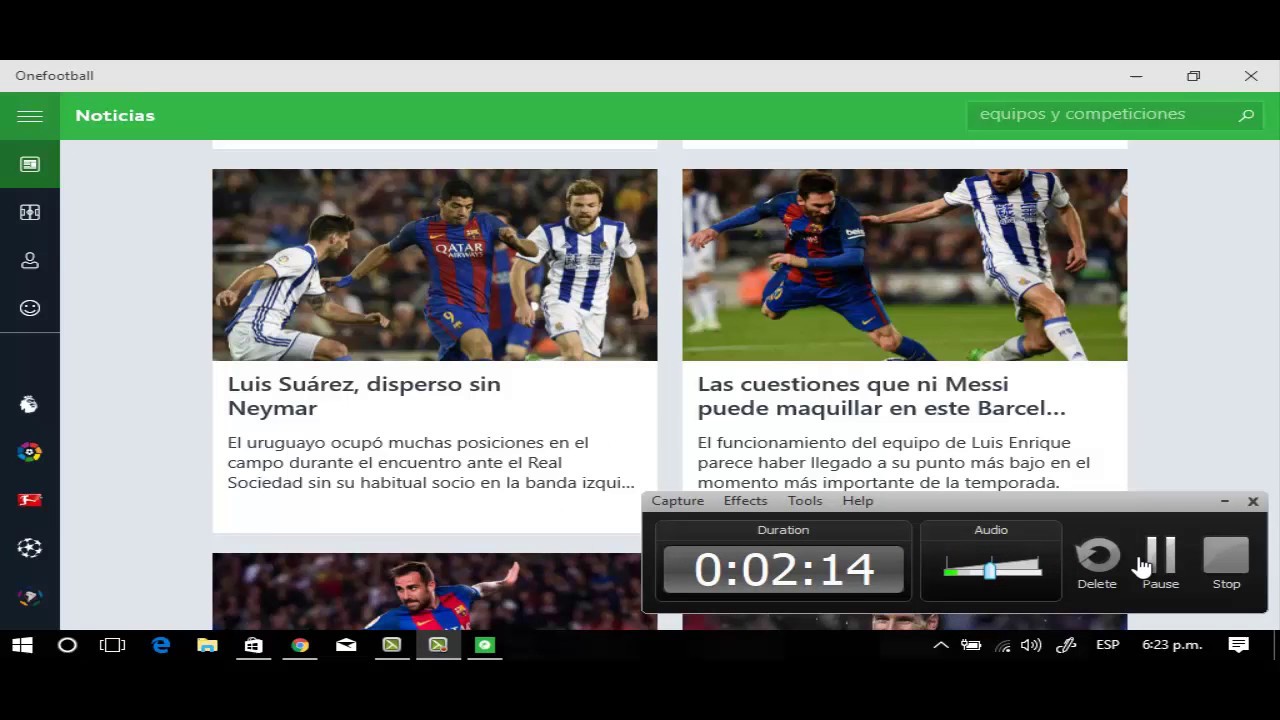Click the 0:02:14 duration display

pos(784,570)
